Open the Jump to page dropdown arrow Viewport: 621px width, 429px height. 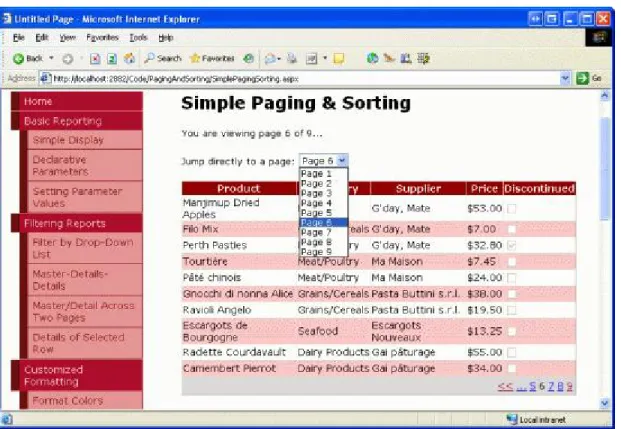(x=342, y=160)
